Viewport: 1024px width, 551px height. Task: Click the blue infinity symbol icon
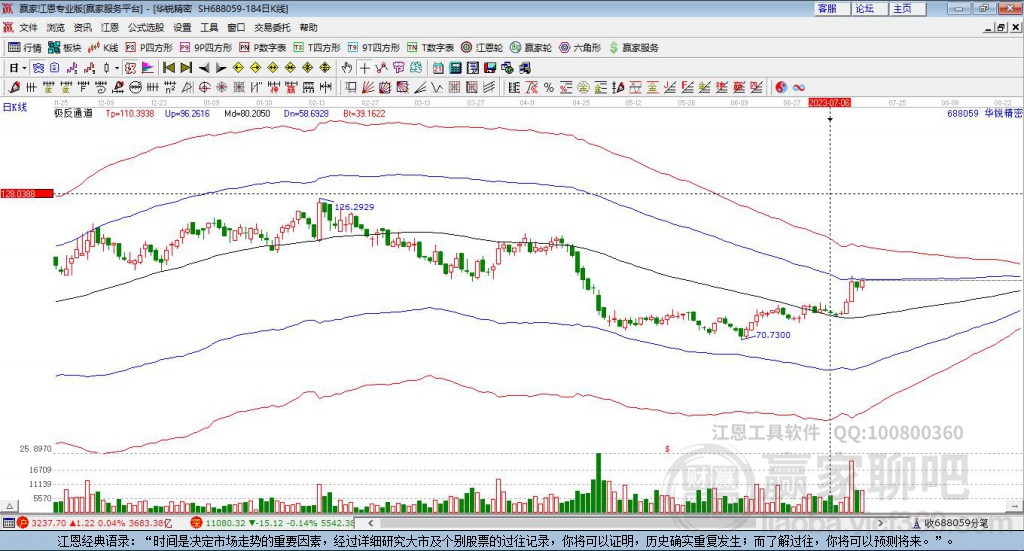(x=799, y=87)
